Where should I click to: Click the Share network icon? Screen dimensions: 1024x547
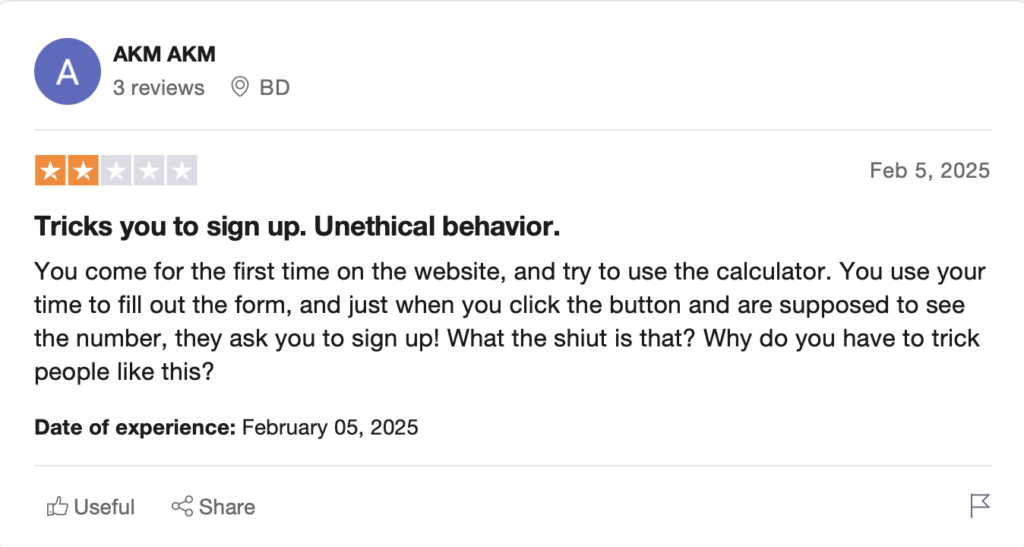(182, 507)
